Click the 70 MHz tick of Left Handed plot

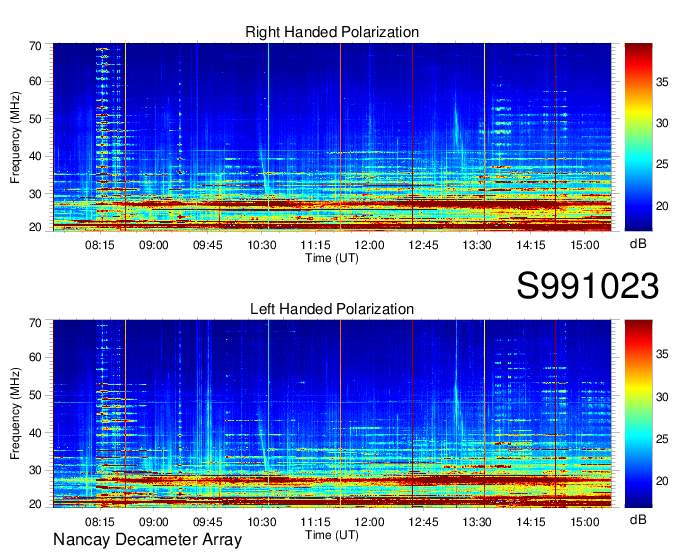[35, 323]
